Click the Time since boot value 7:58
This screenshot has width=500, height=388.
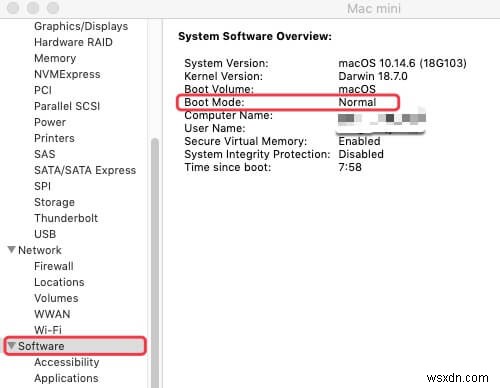tap(350, 167)
